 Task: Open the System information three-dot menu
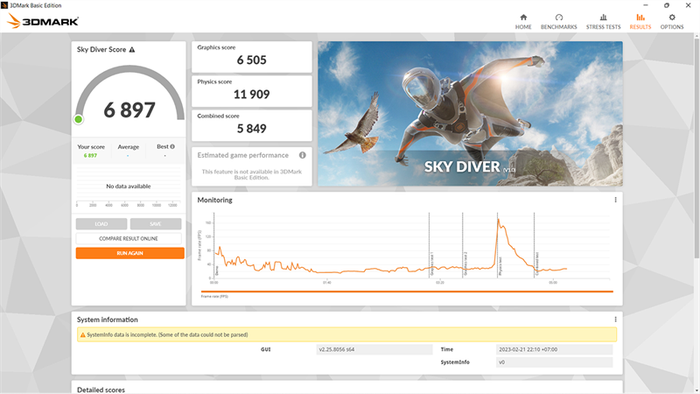click(x=615, y=319)
